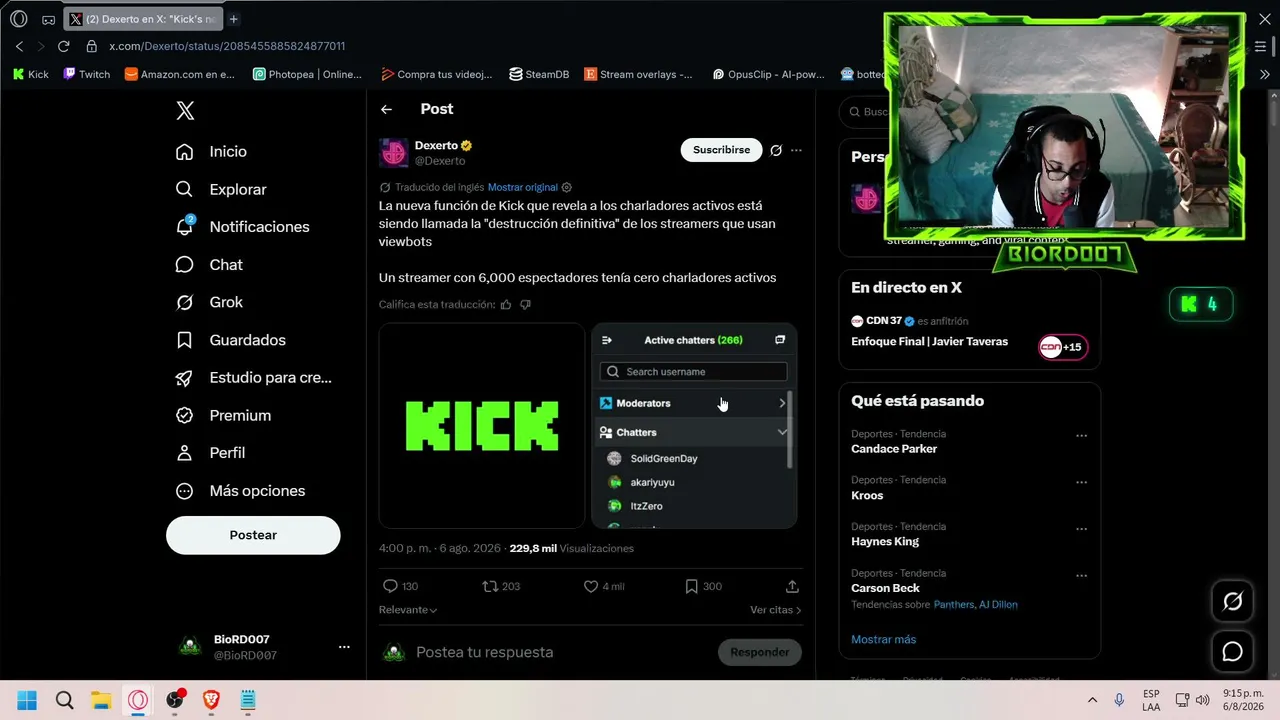The image size is (1280, 720).
Task: Open the Active chatters image thumbnail
Action: pos(694,425)
